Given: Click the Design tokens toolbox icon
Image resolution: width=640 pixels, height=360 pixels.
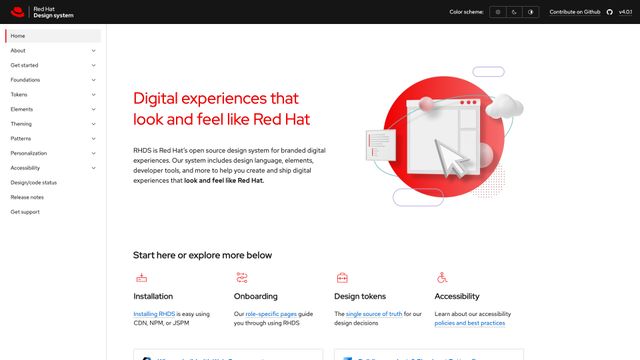Looking at the screenshot, I should pos(342,278).
